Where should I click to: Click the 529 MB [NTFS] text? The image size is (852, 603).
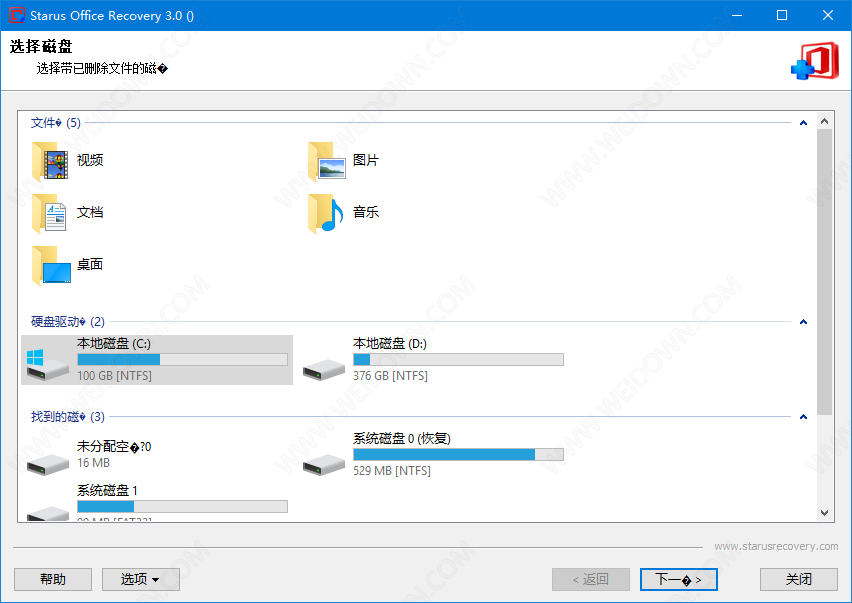tap(392, 470)
